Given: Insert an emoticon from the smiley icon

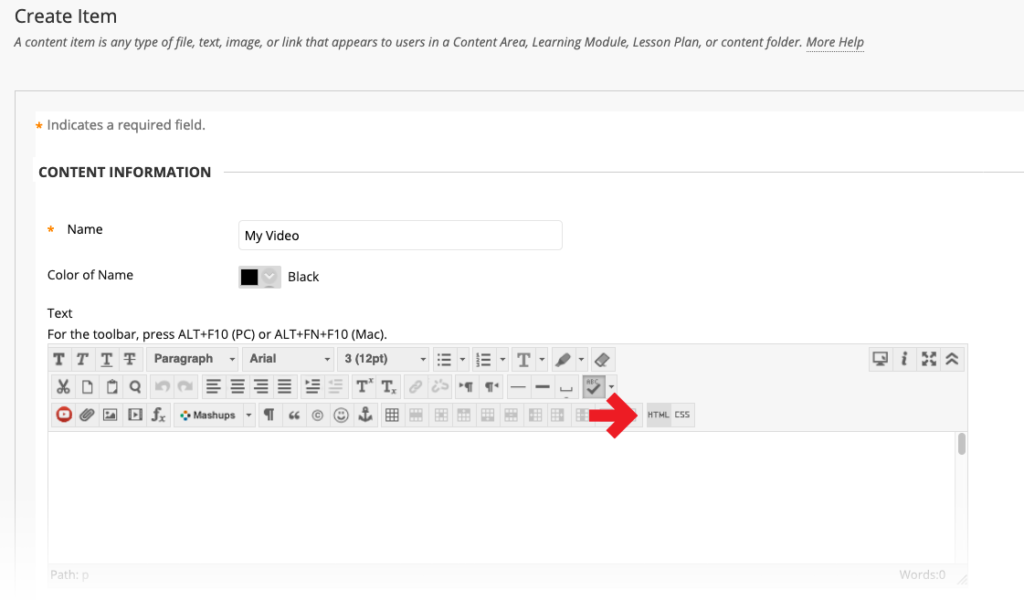Looking at the screenshot, I should click(x=341, y=415).
